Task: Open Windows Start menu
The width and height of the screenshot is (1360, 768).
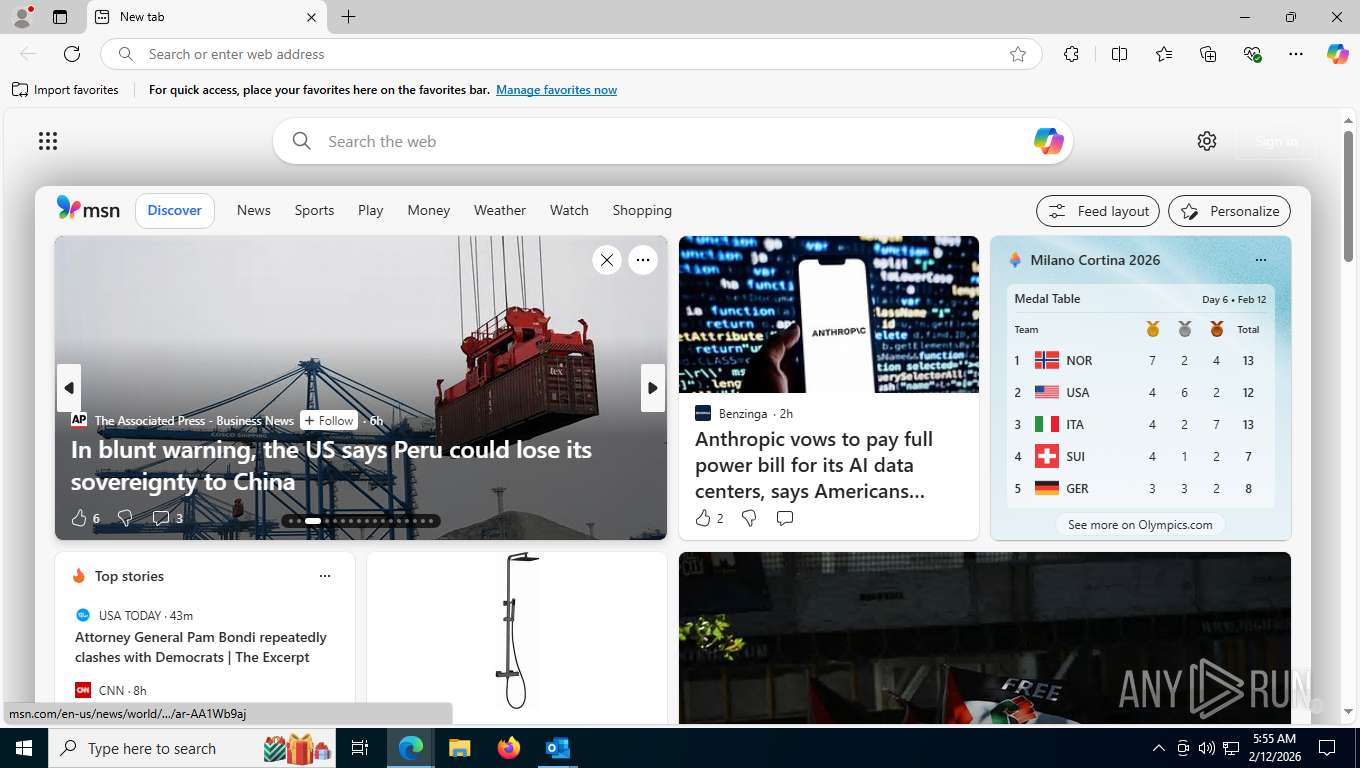Action: coord(23,748)
